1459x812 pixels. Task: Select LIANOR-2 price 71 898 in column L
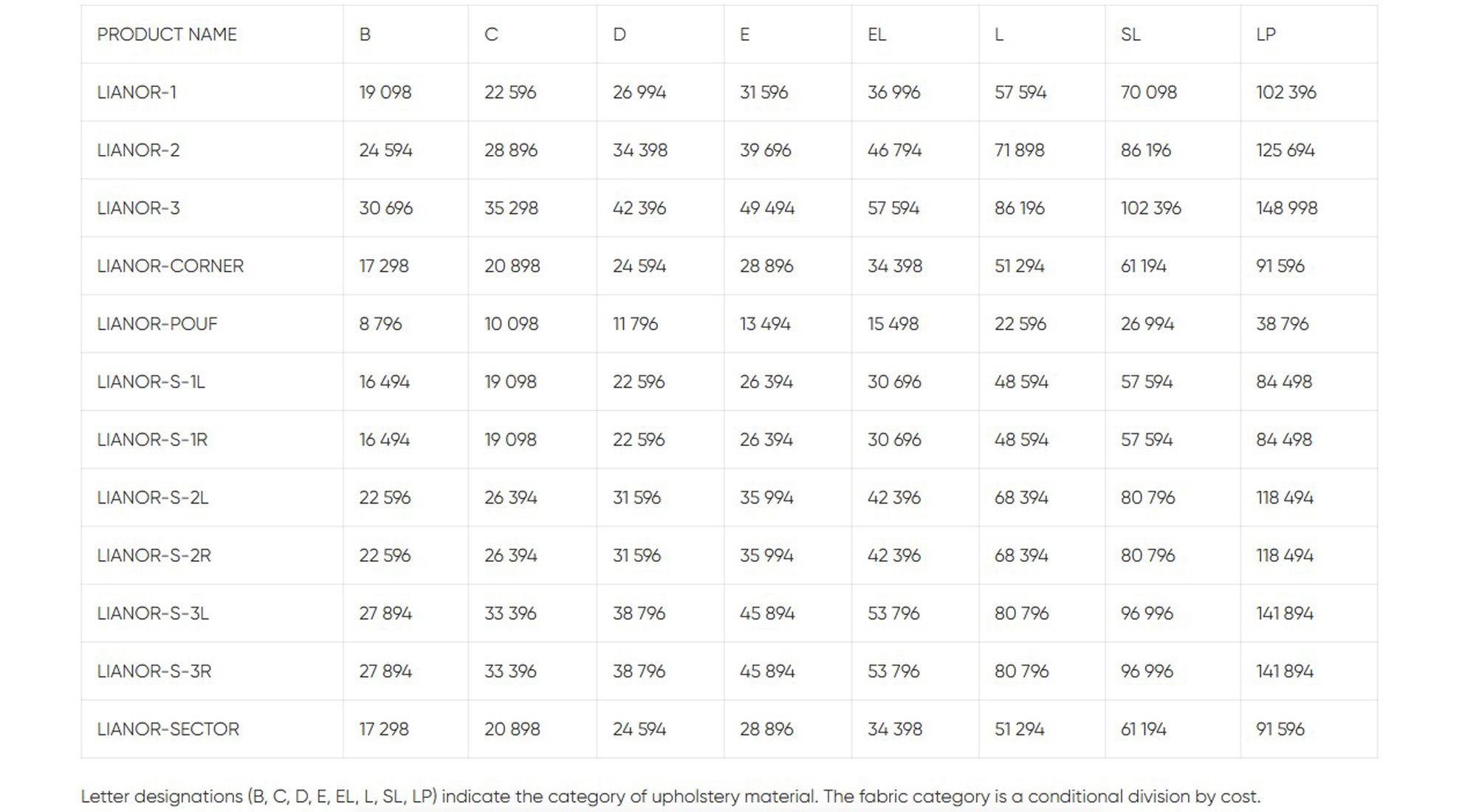click(1019, 151)
